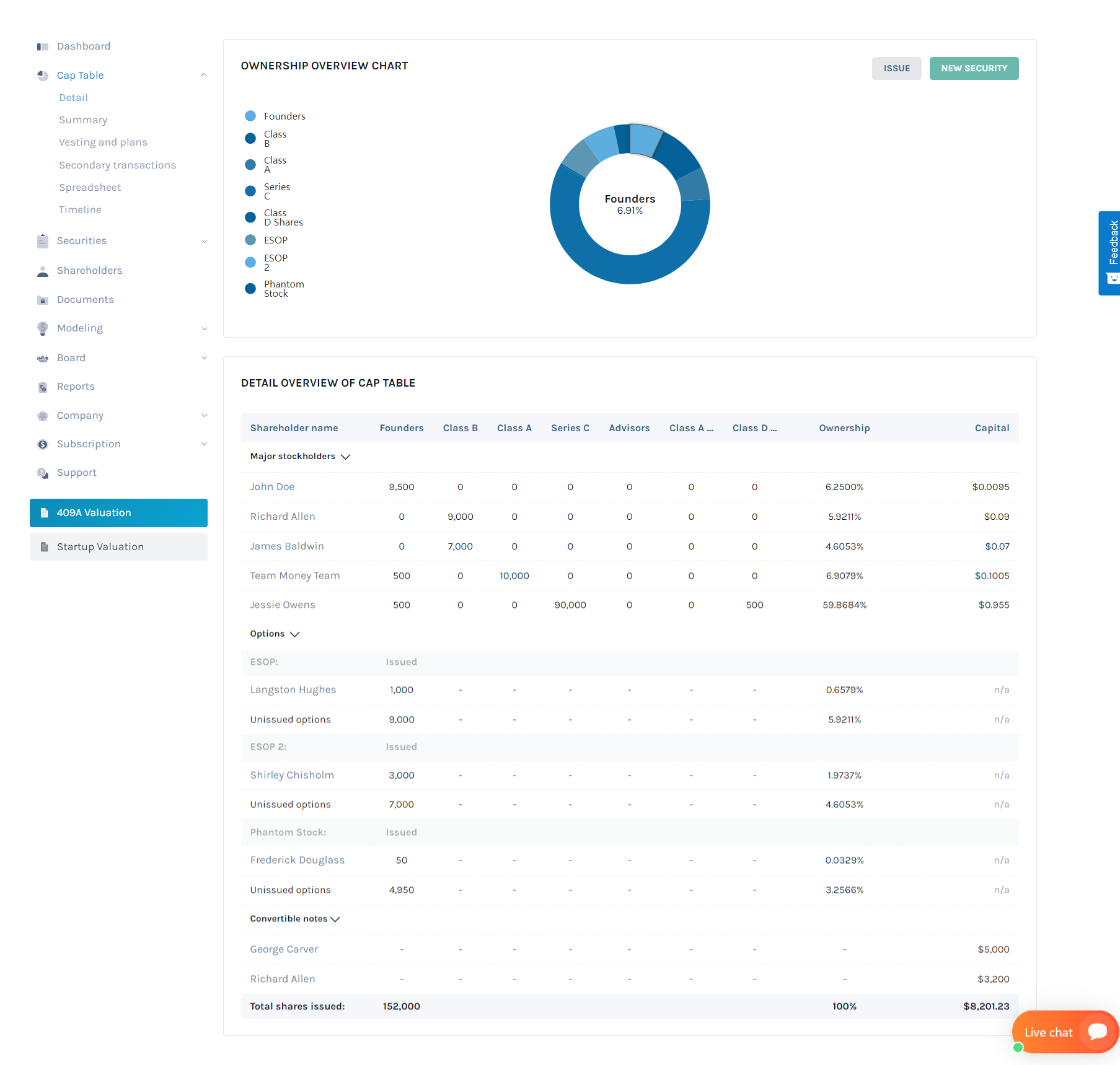Image resolution: width=1120 pixels, height=1065 pixels.
Task: Open Jessie Owens shareholder link
Action: [283, 605]
